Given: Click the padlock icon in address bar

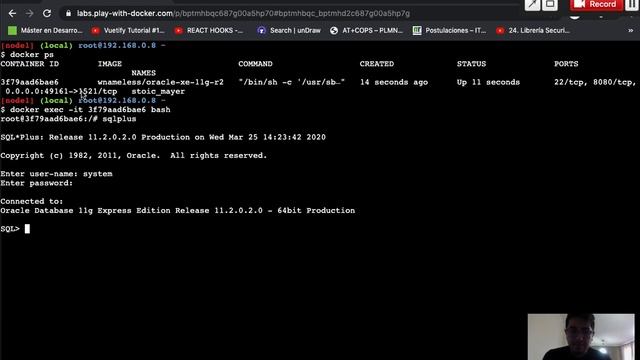Looking at the screenshot, I should pos(68,13).
